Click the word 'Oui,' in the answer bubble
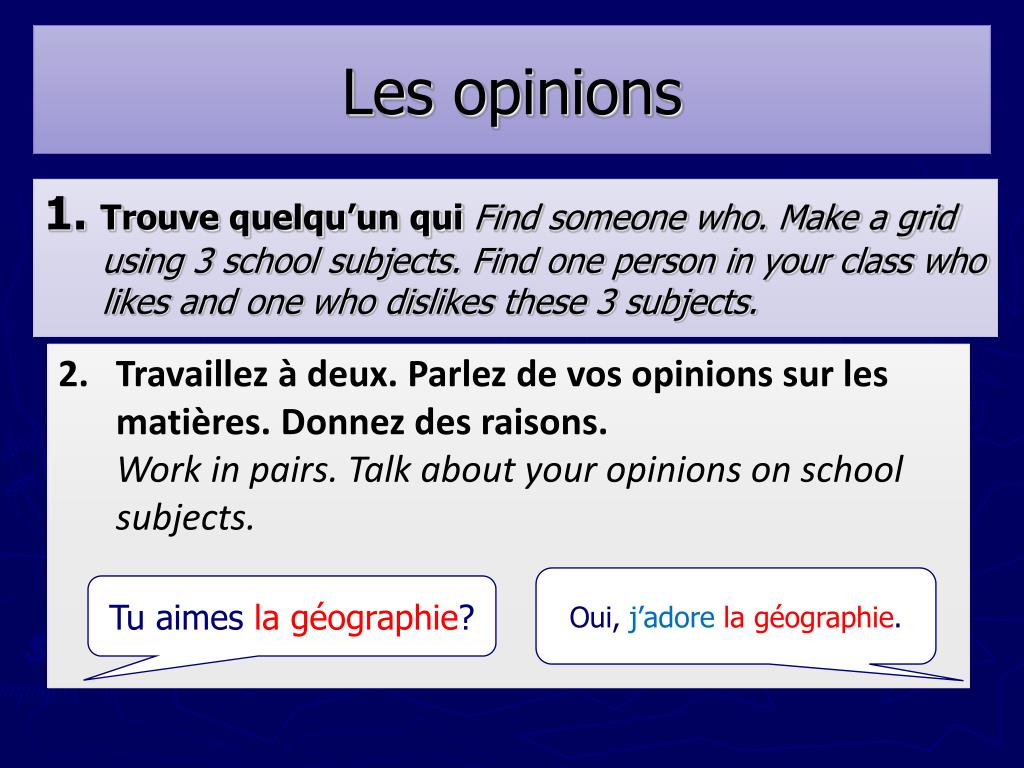The width and height of the screenshot is (1024, 768). tap(594, 618)
